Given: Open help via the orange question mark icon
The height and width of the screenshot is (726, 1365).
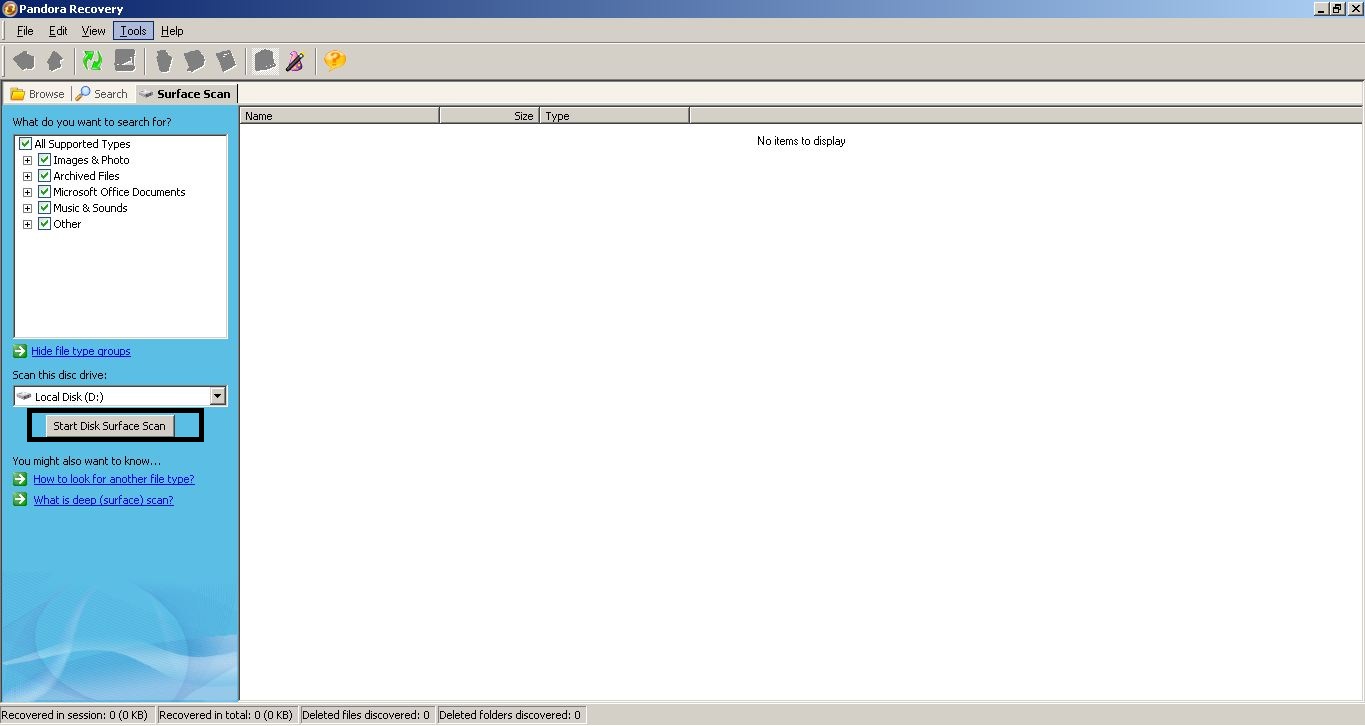Looking at the screenshot, I should click(335, 61).
